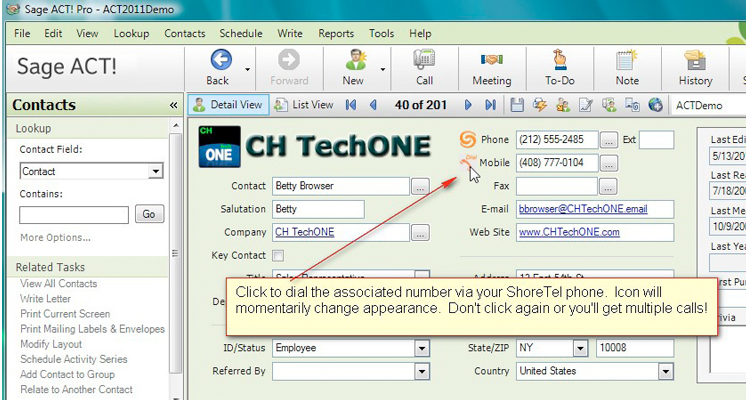The image size is (746, 400).
Task: Follow the CH TechONE company link
Action: [x=304, y=232]
